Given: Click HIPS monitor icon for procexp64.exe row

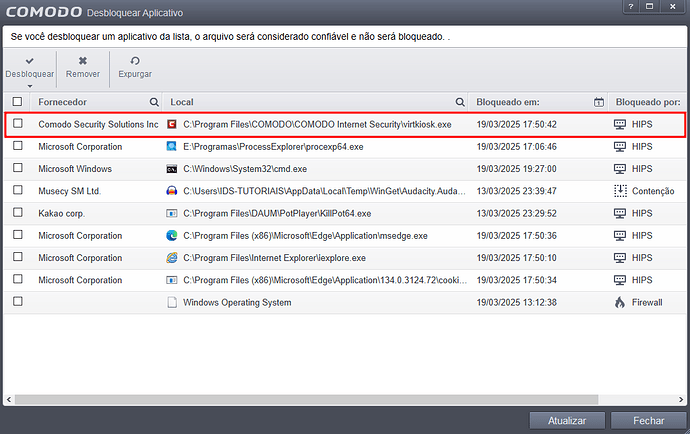Looking at the screenshot, I should [x=620, y=147].
